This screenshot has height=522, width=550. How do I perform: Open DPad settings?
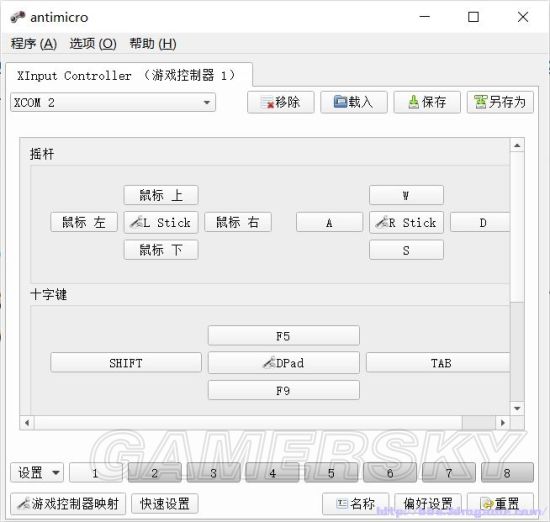click(284, 362)
